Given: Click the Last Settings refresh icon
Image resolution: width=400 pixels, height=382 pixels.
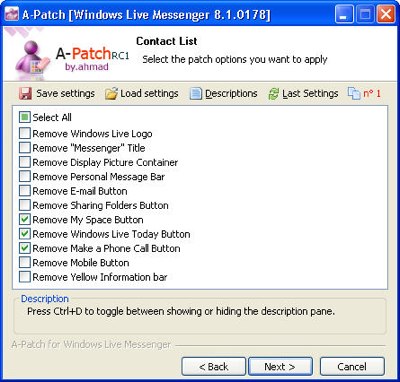Looking at the screenshot, I should 274,94.
